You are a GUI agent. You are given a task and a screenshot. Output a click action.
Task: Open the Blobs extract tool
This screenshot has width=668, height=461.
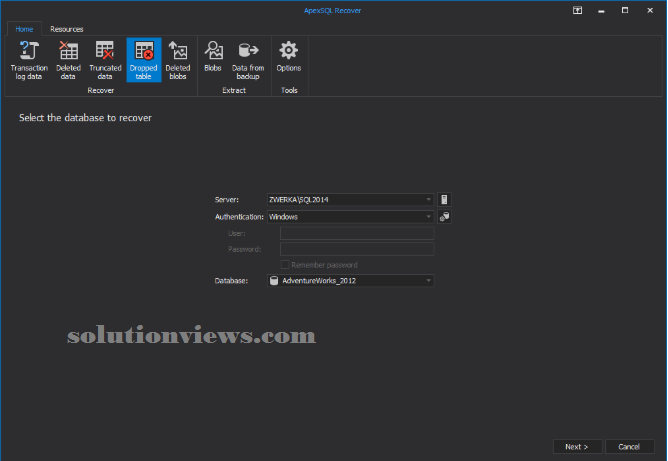click(213, 56)
